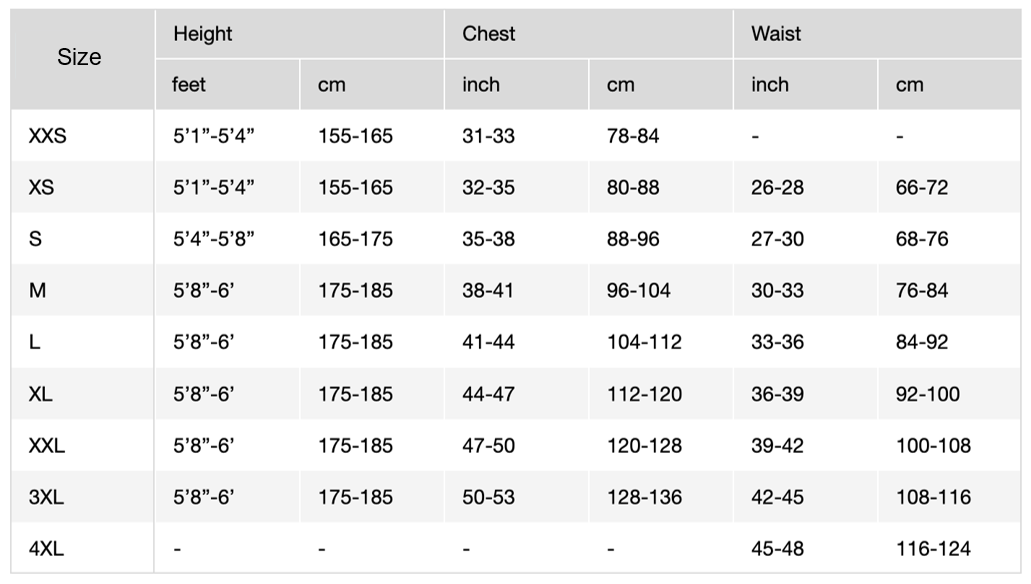
Task: Select the inch subheader under Chest
Action: [x=481, y=85]
